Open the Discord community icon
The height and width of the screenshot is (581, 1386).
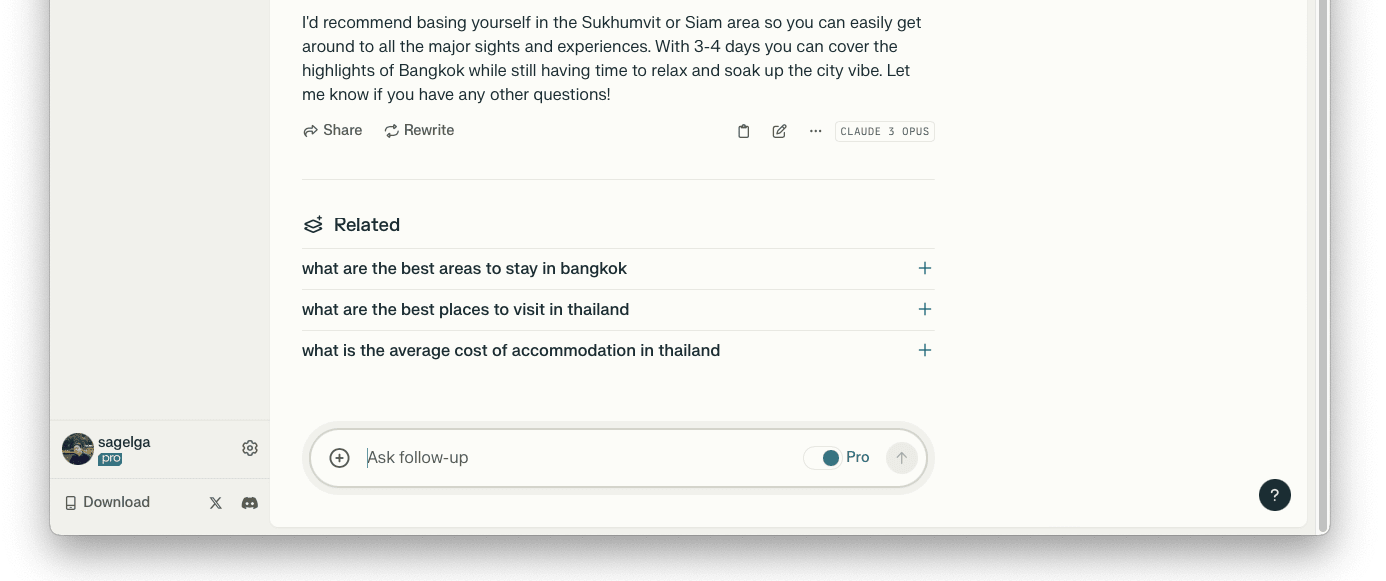click(250, 503)
